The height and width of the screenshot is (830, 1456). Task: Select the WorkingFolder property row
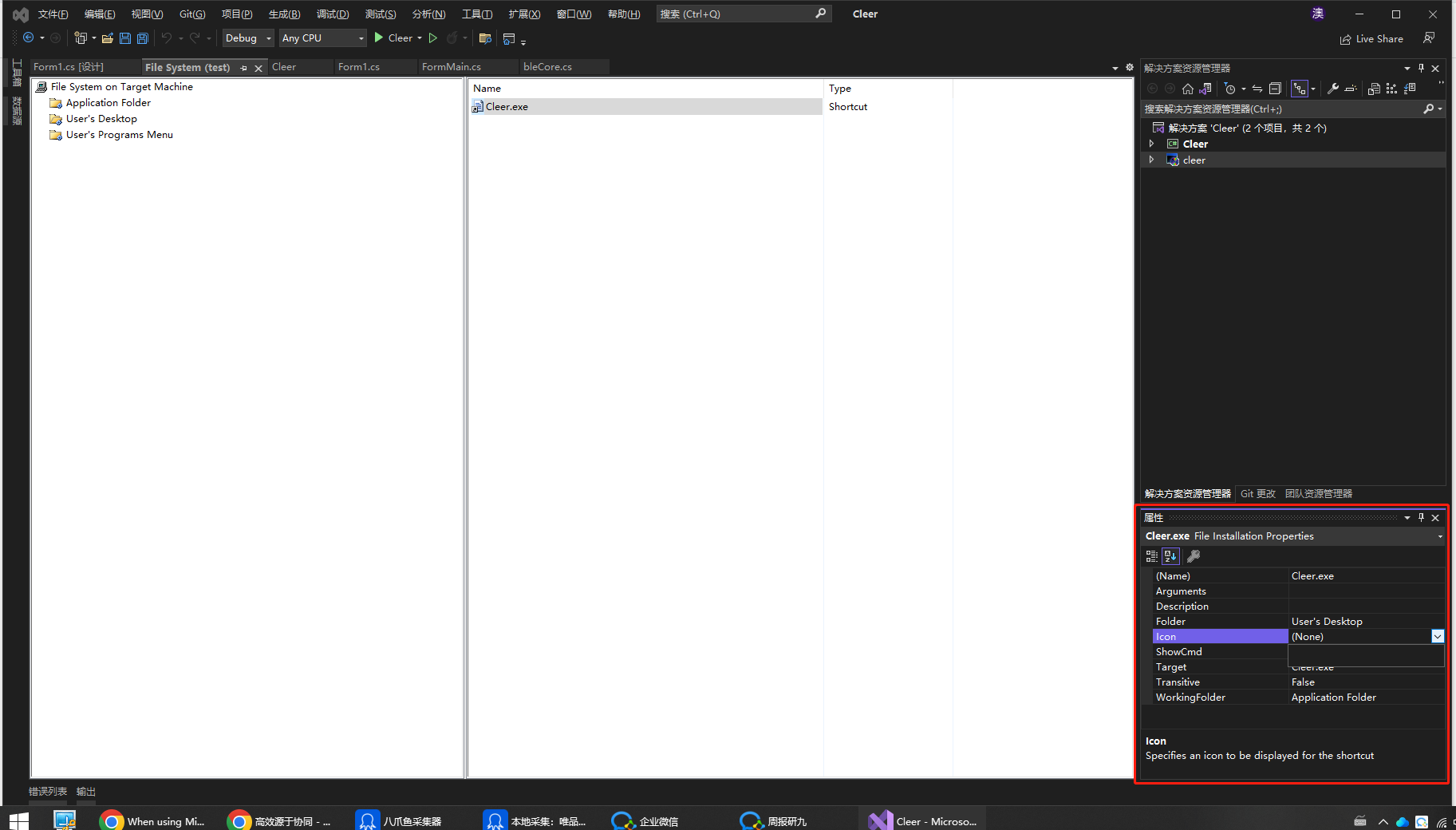coord(1298,698)
